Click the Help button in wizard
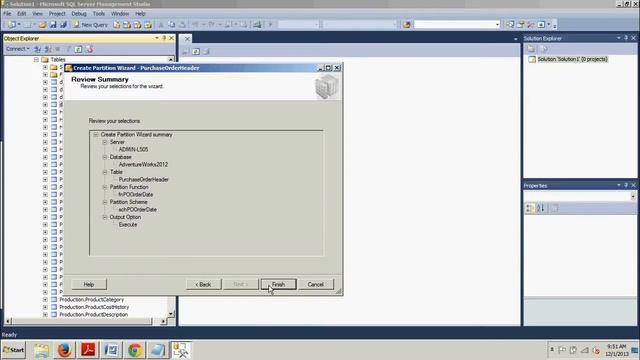Screen dimensions: 640x360 pyautogui.click(x=89, y=284)
